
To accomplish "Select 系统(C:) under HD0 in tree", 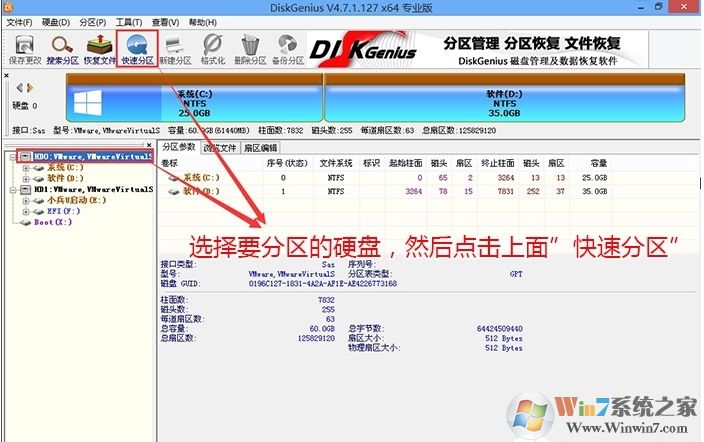I will point(65,167).
